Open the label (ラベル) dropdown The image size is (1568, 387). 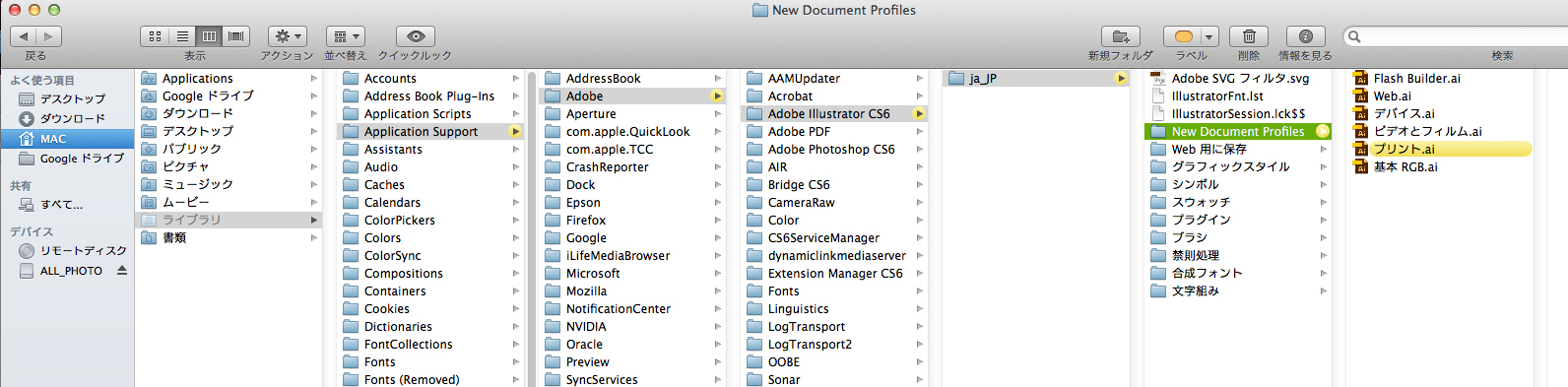[x=1192, y=36]
